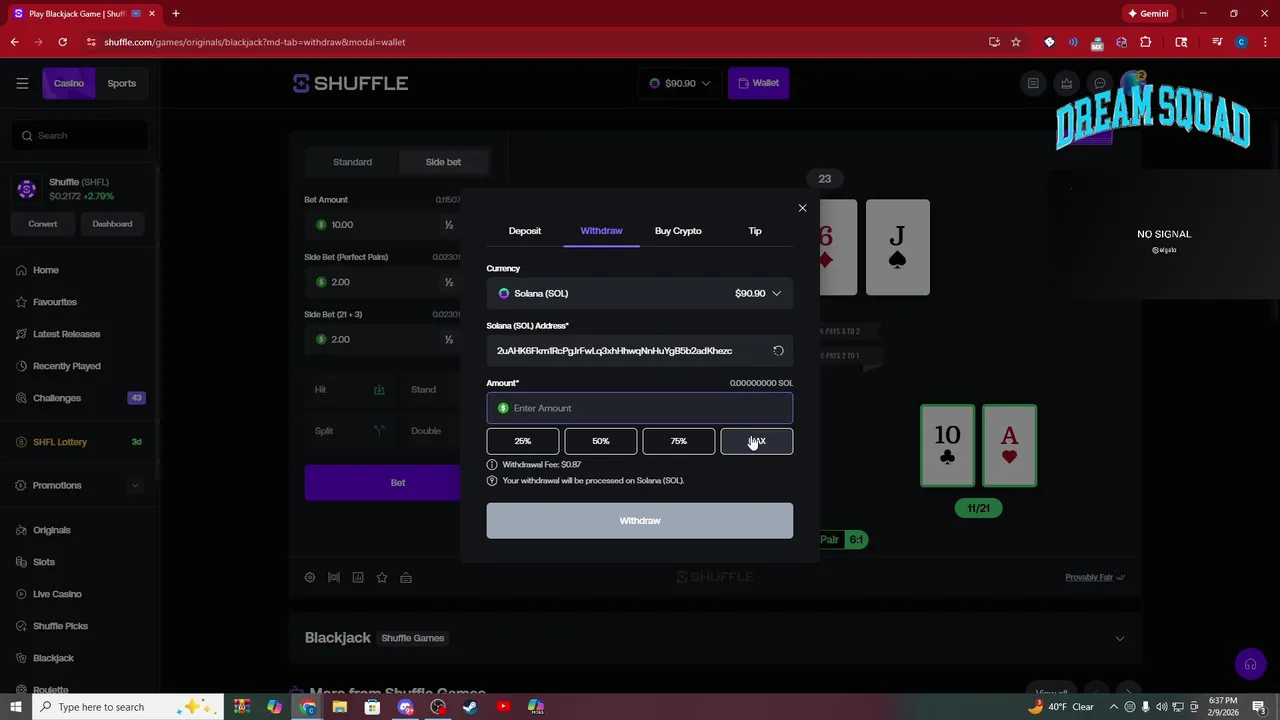The height and width of the screenshot is (720, 1280).
Task: Select the Withdraw tab
Action: [x=601, y=231]
